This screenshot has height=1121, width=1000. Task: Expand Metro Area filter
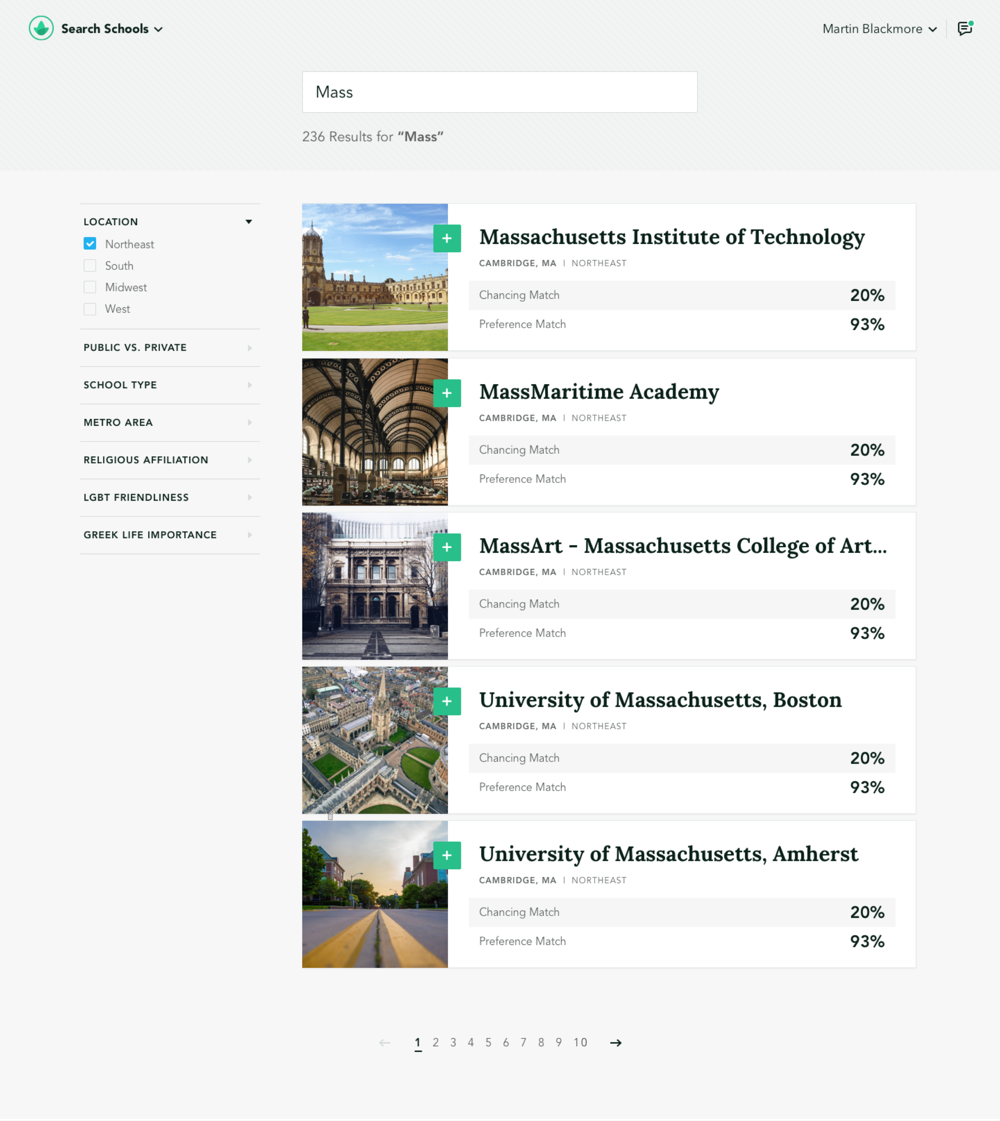(x=169, y=423)
